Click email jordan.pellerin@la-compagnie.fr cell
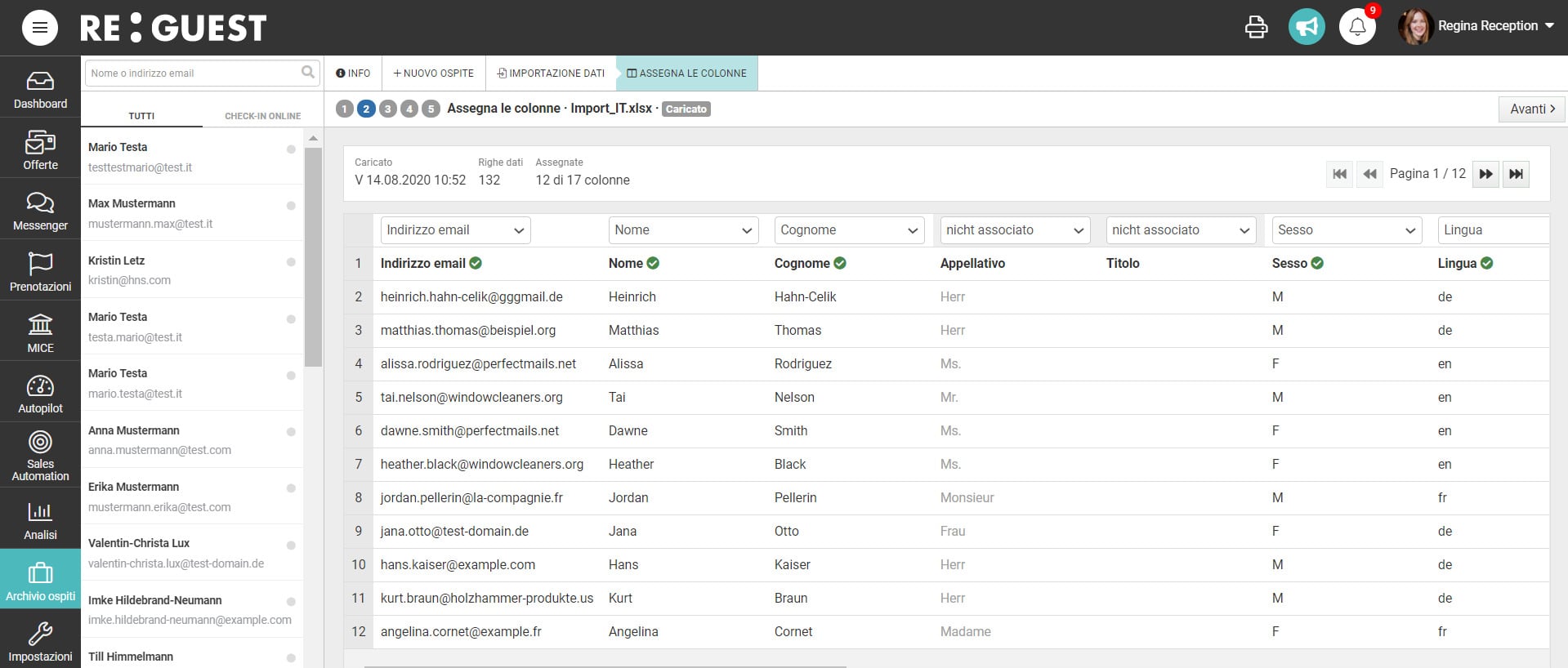Screen dimensions: 1568x668 (471, 498)
